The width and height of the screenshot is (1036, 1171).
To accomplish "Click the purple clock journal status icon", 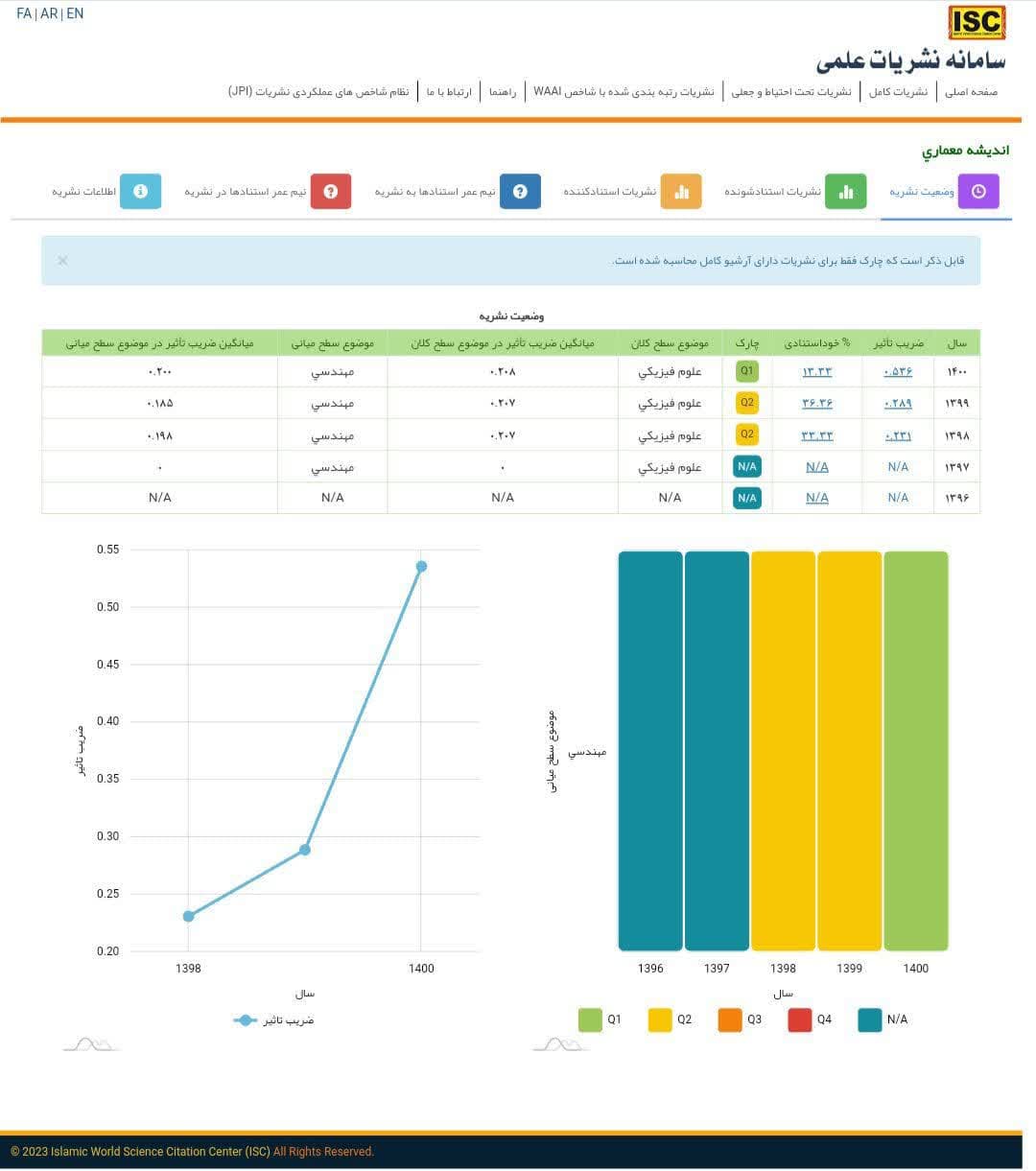I will click(977, 192).
